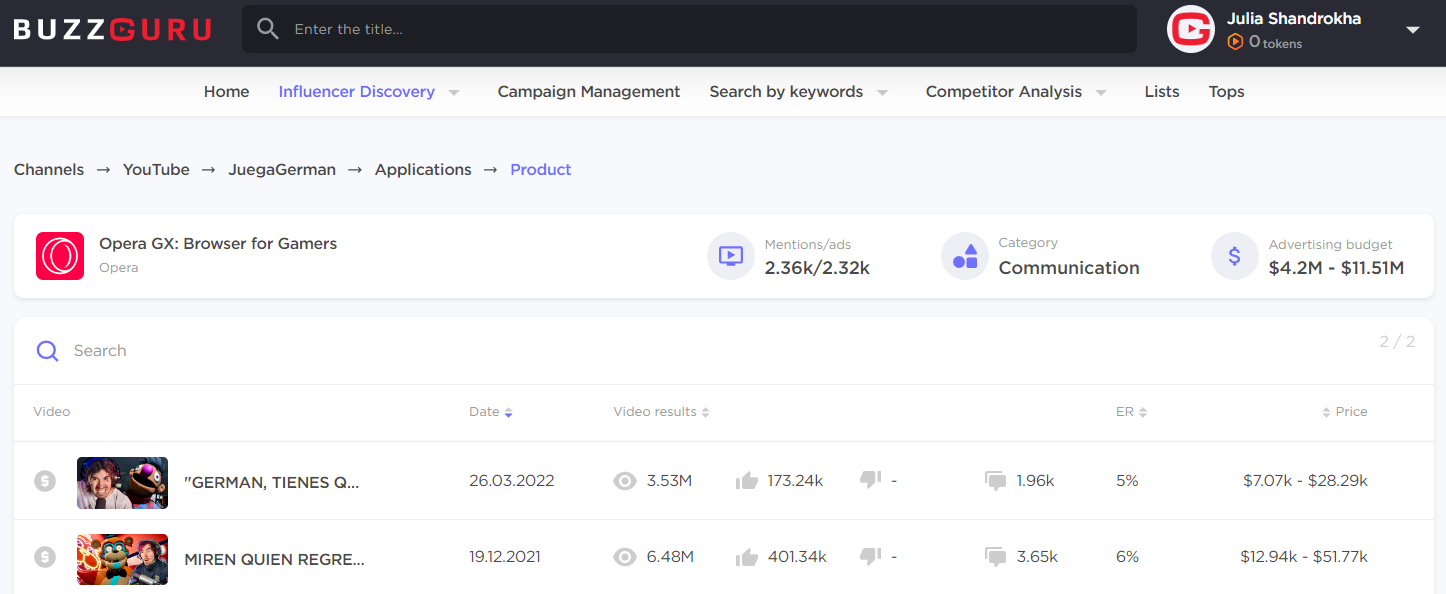The image size is (1446, 594).
Task: Open Tops page
Action: tap(1226, 91)
